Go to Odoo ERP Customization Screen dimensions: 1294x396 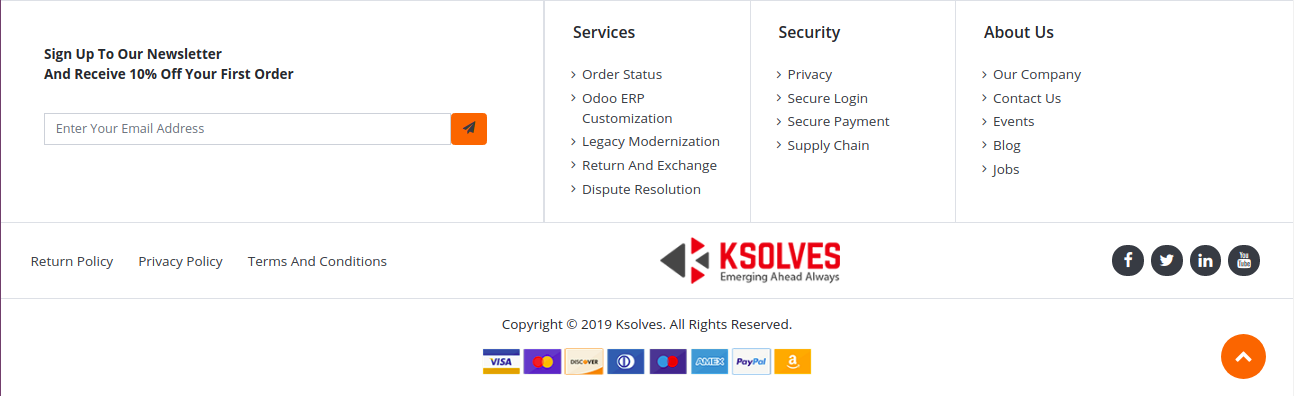pyautogui.click(x=627, y=108)
